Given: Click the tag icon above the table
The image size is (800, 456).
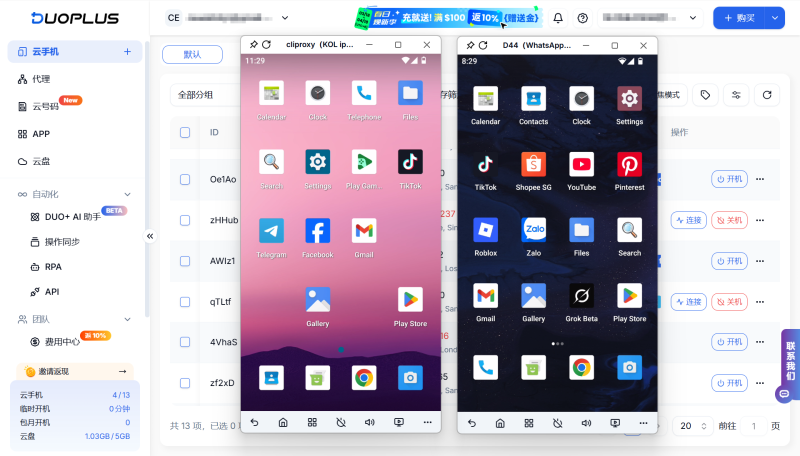Looking at the screenshot, I should tap(705, 95).
